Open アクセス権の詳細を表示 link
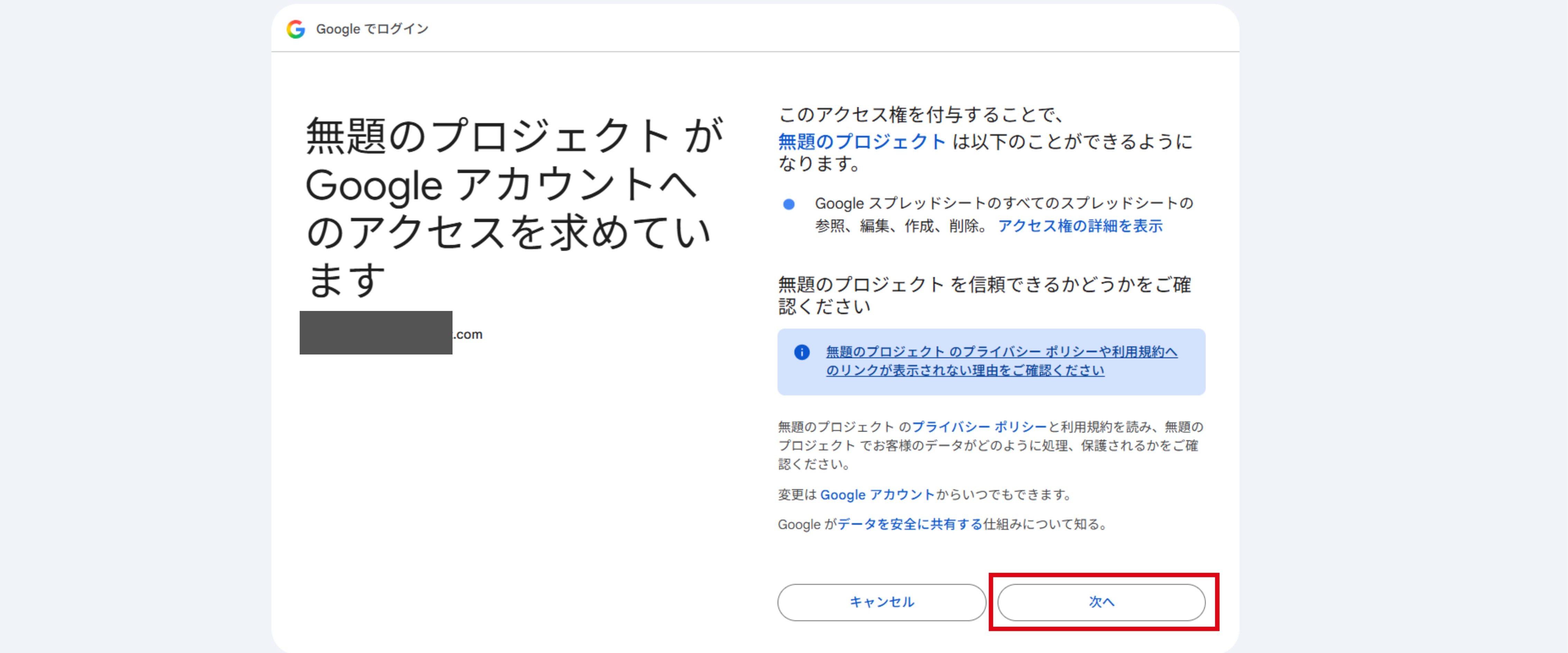This screenshot has height=653, width=1568. click(1080, 226)
